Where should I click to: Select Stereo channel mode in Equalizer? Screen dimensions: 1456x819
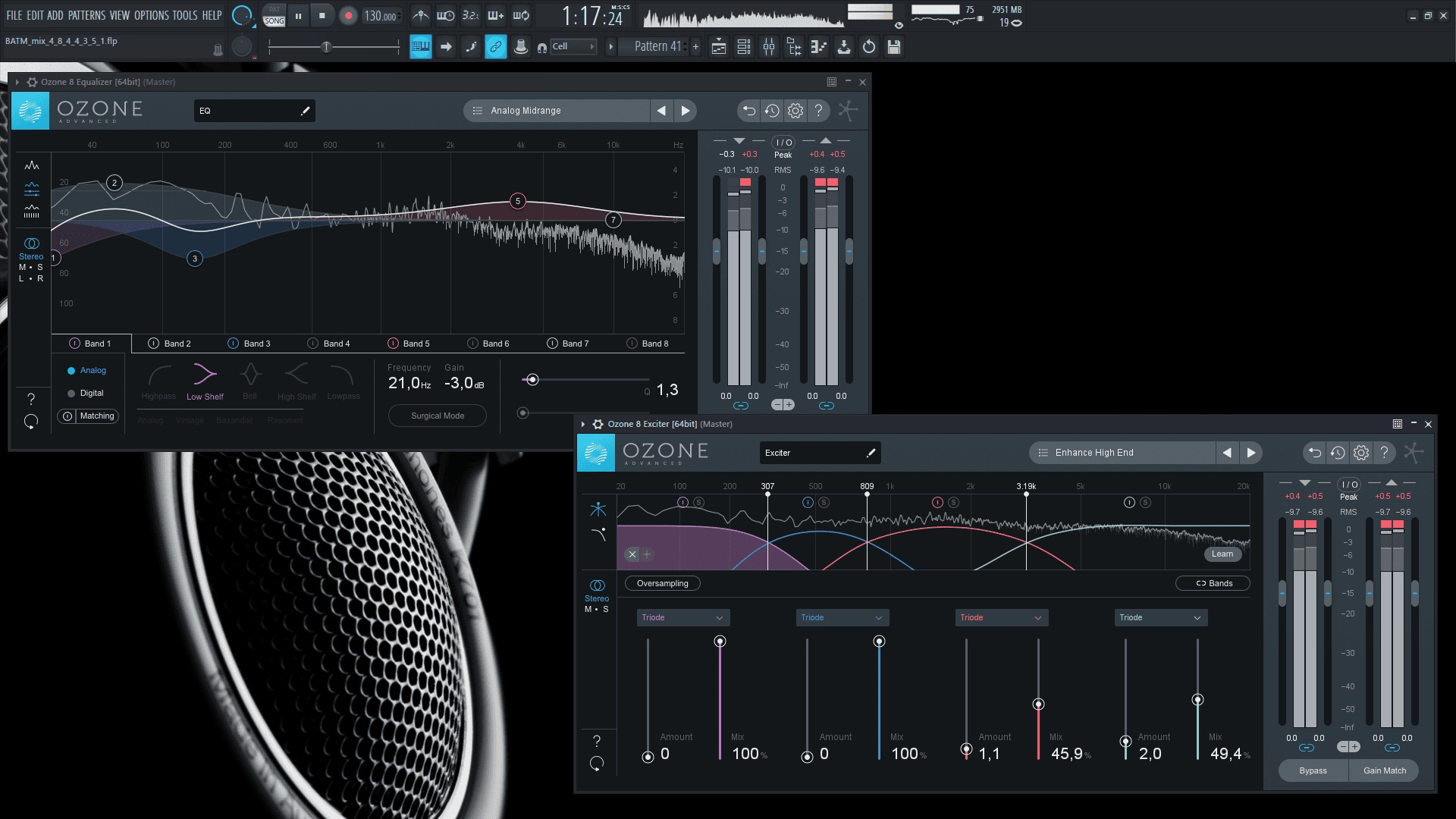[x=31, y=249]
